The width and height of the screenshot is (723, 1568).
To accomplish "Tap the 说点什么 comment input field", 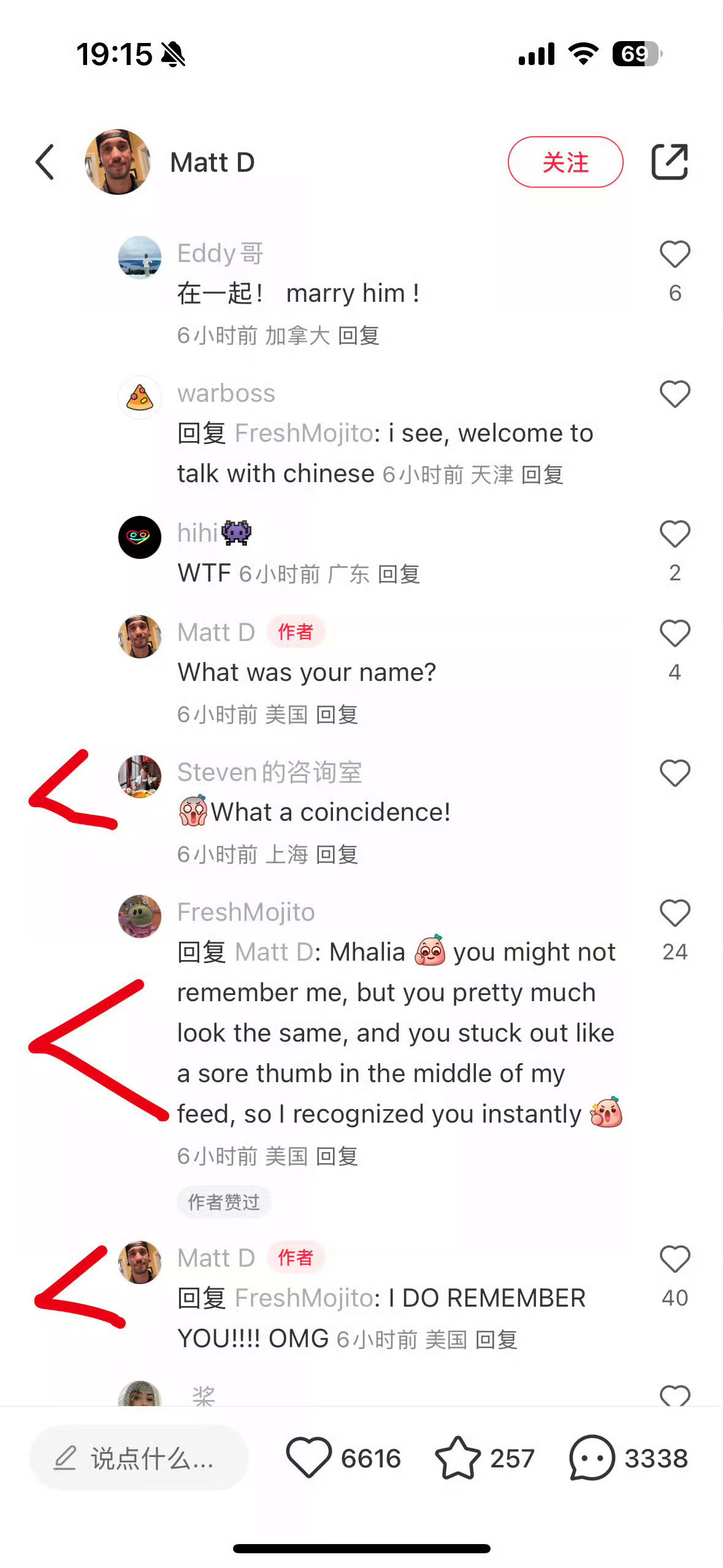I will click(139, 1458).
